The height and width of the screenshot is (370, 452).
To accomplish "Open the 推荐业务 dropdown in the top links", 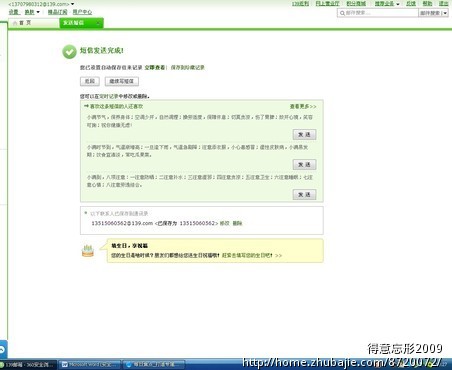I will click(387, 4).
